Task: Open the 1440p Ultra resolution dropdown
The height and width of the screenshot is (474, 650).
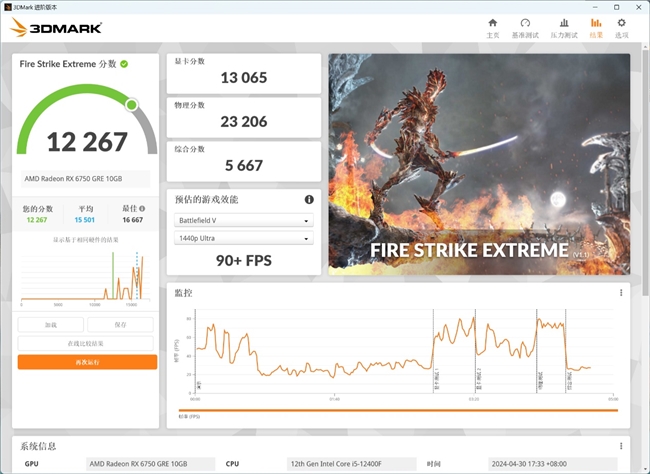Action: [x=244, y=238]
